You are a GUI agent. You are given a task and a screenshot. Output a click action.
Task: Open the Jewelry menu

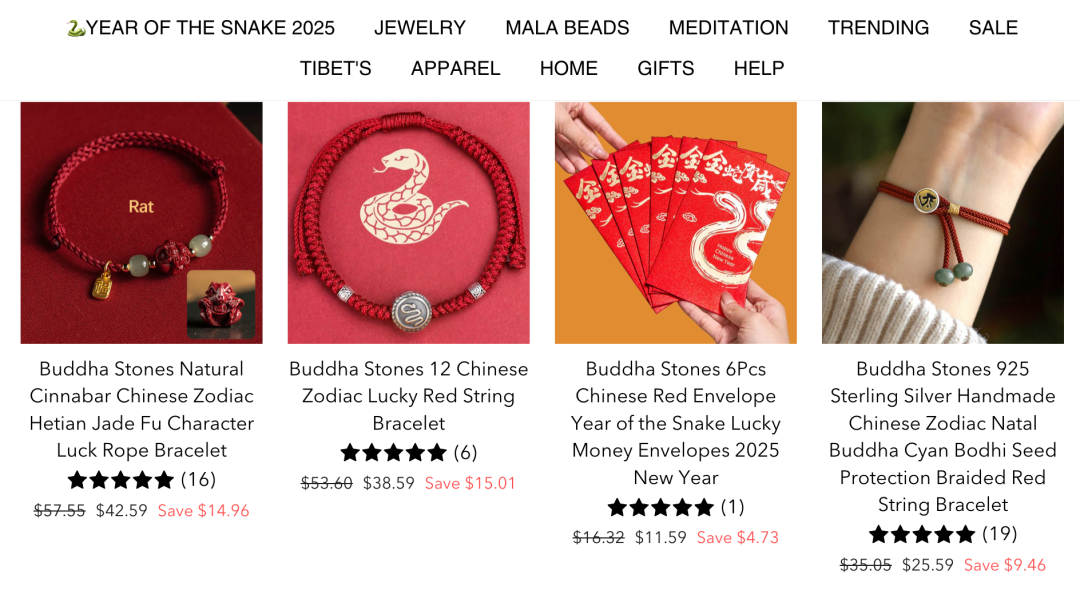click(x=419, y=28)
